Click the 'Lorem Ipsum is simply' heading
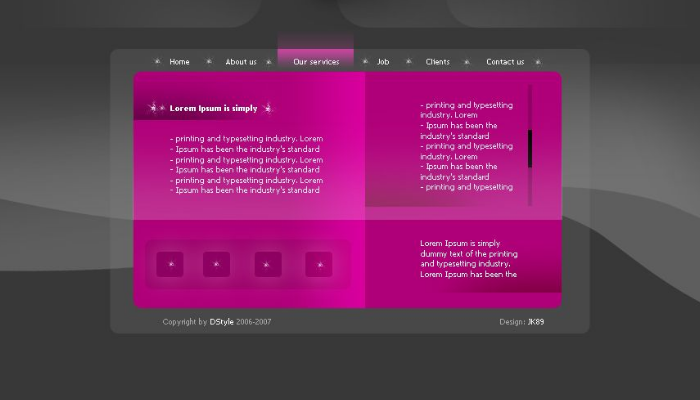The image size is (700, 400). click(x=213, y=108)
